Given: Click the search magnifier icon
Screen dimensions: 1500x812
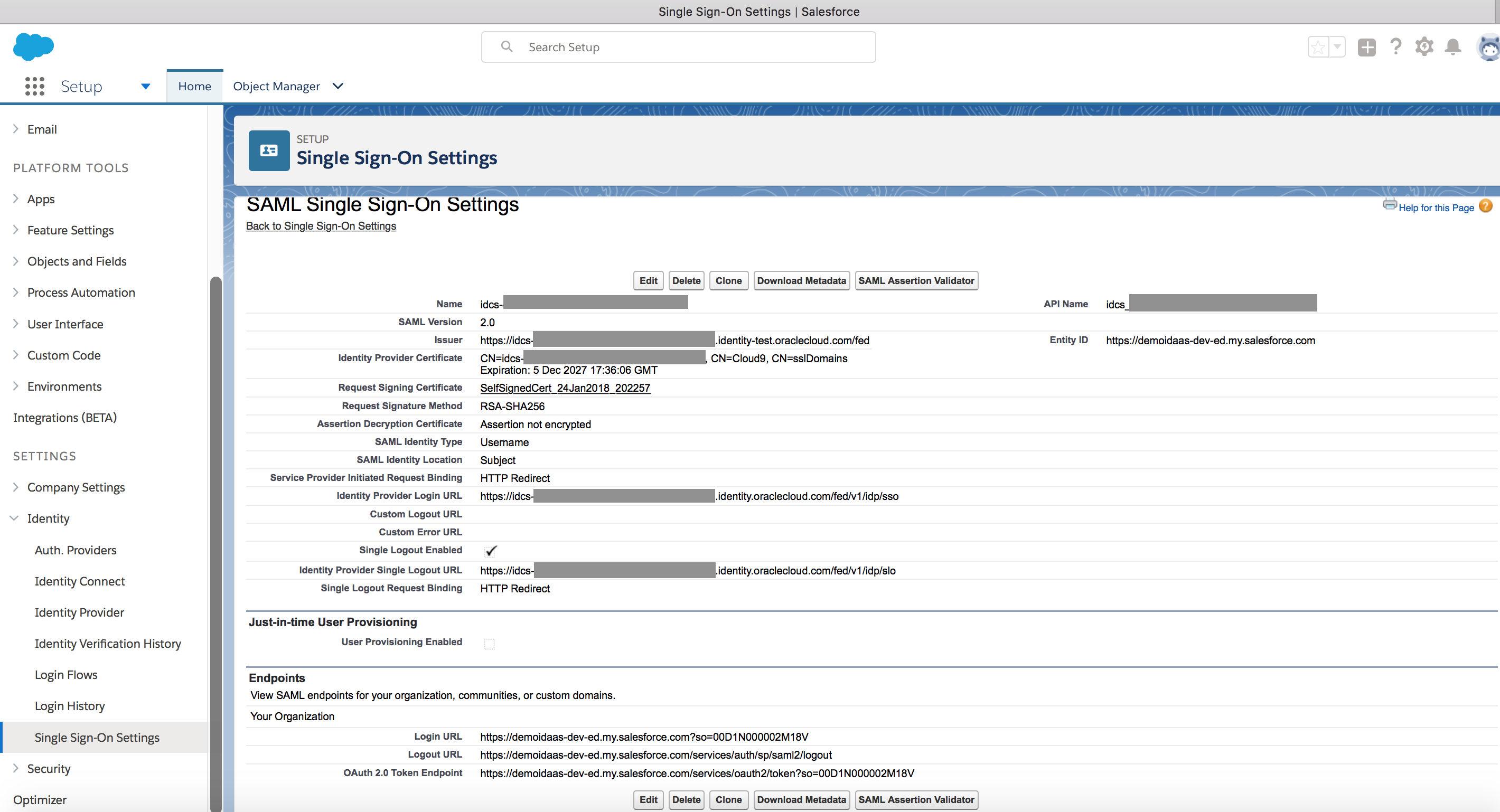Looking at the screenshot, I should [x=507, y=46].
